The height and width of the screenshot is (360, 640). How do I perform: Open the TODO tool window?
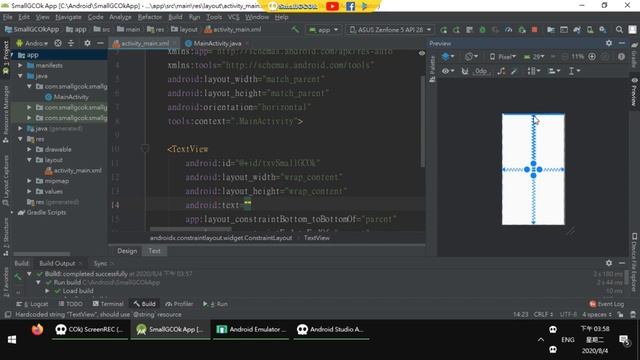tap(70, 304)
